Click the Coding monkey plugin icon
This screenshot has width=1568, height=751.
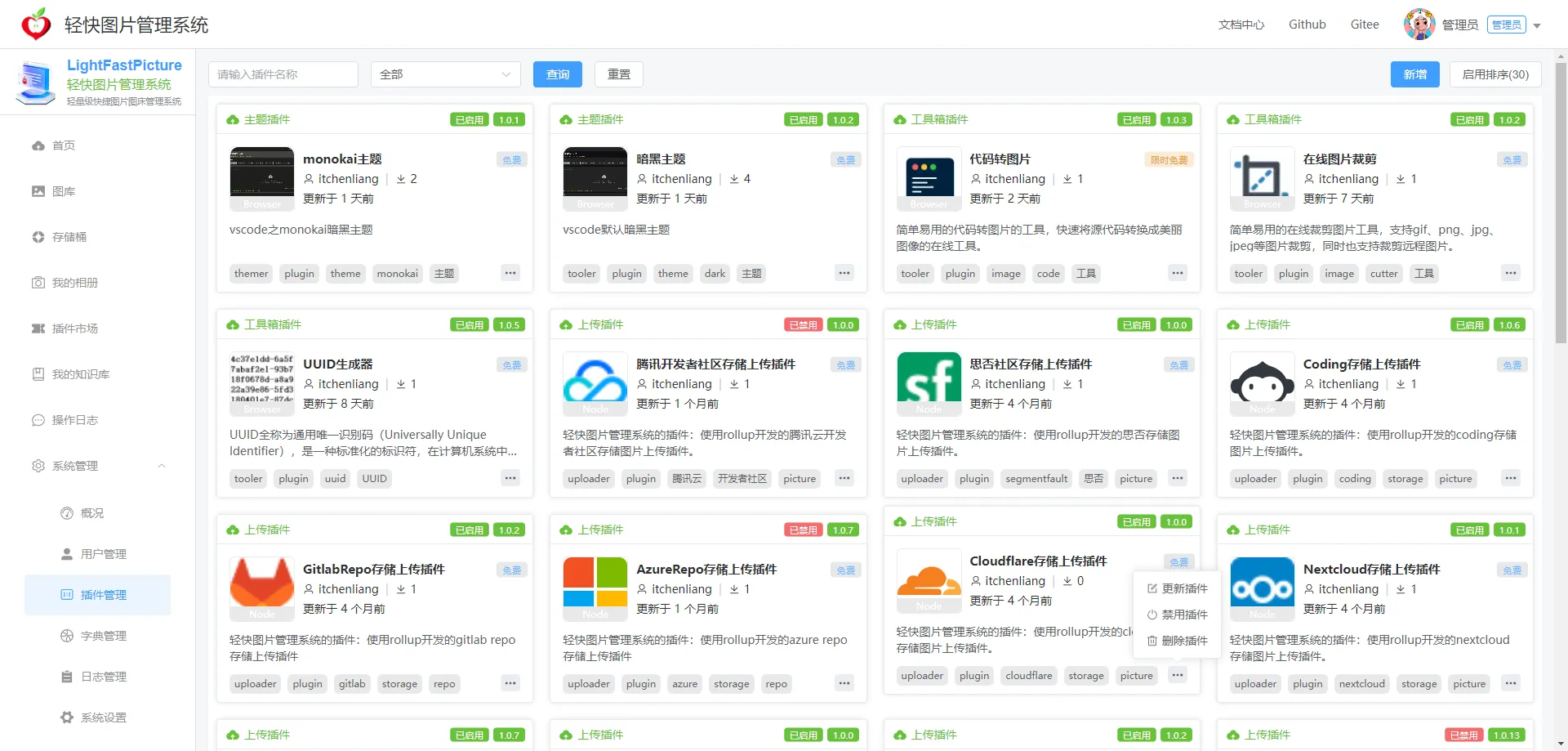coord(1263,384)
